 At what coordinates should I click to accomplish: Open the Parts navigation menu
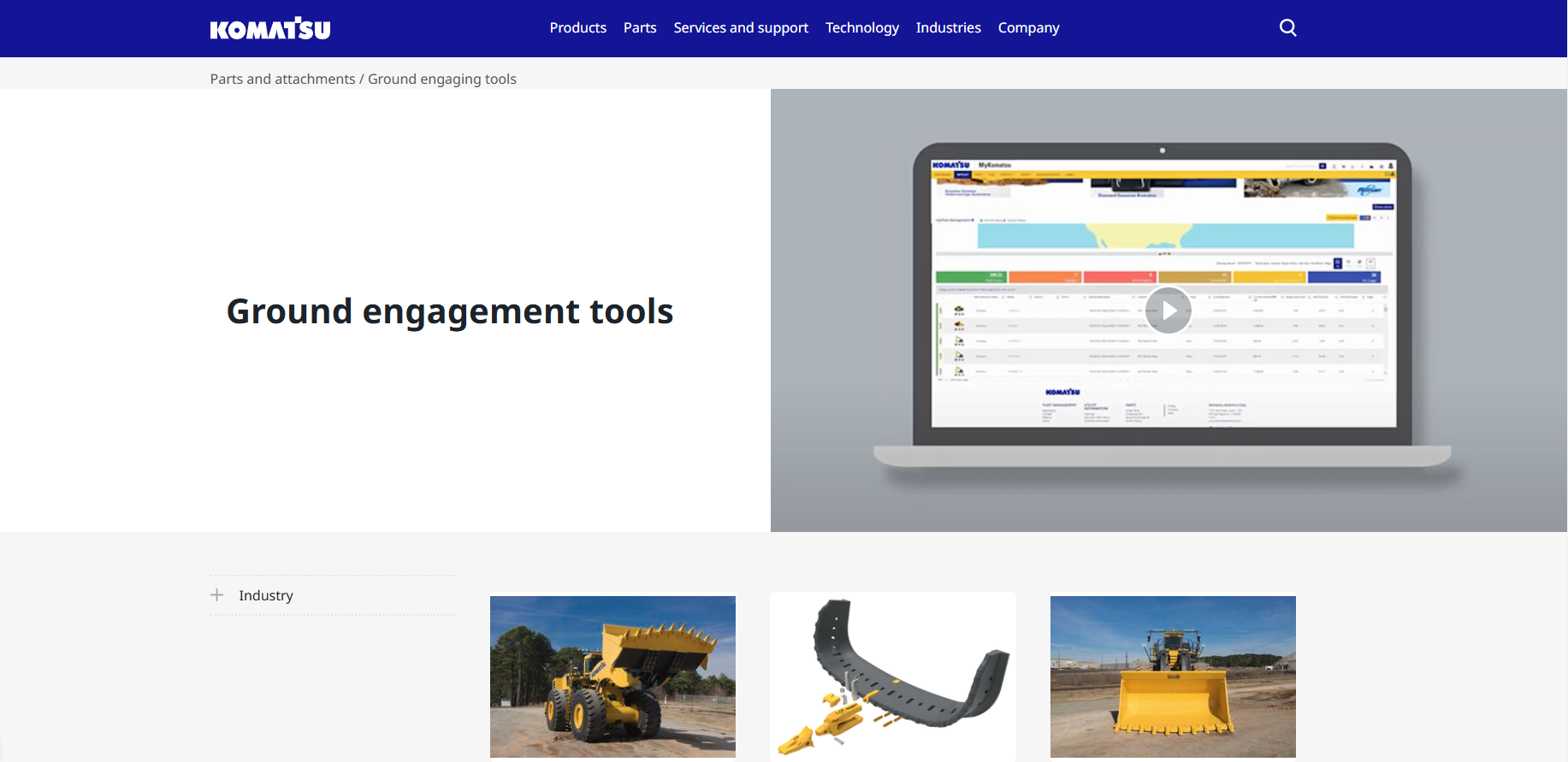640,28
